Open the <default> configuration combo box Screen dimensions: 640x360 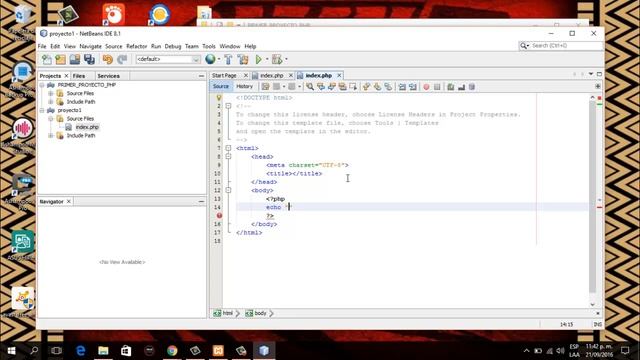click(x=168, y=60)
